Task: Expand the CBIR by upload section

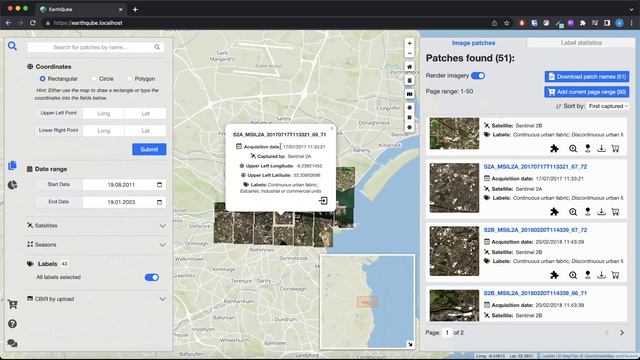Action: pos(96,299)
